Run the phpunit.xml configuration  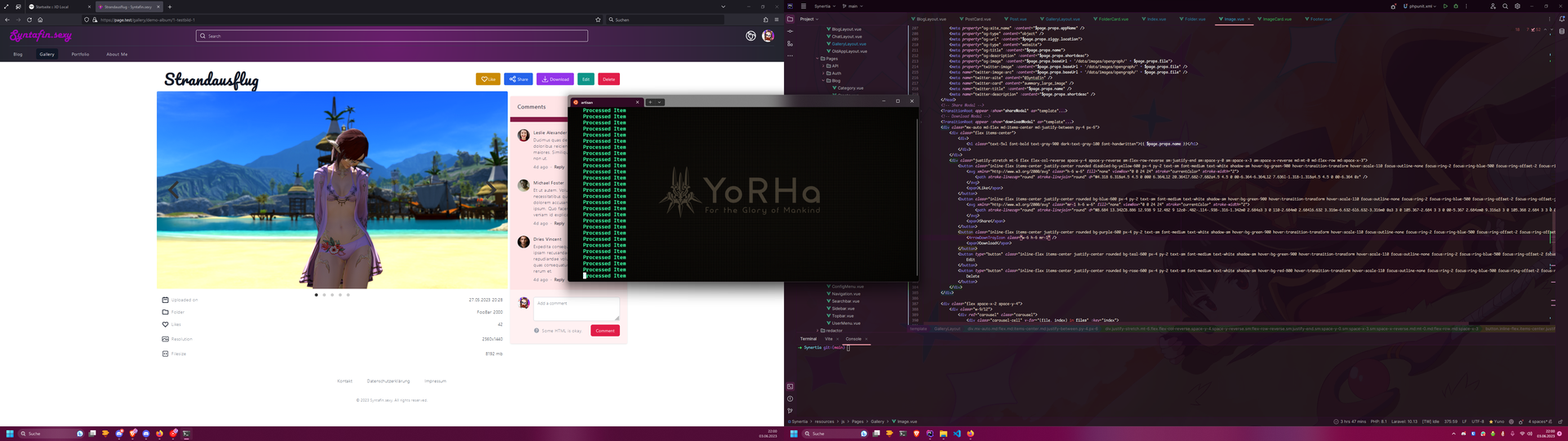(x=1445, y=7)
